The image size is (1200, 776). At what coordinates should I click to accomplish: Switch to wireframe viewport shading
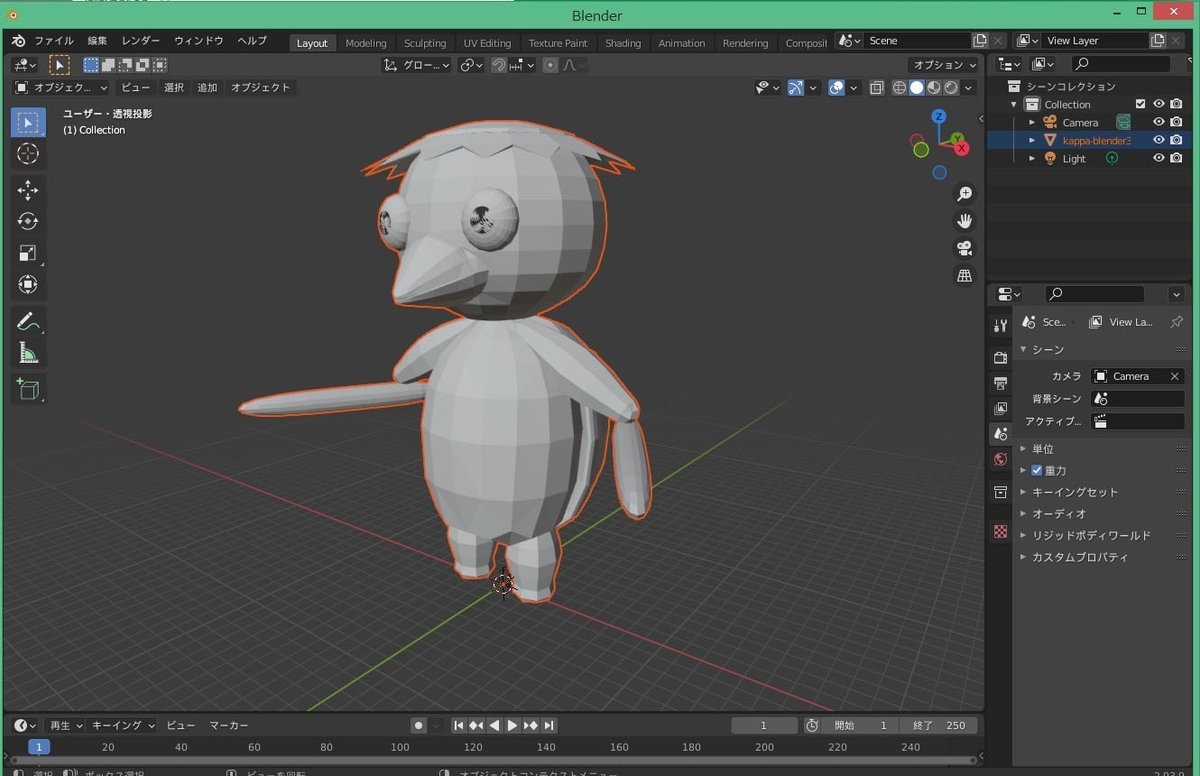pos(899,88)
